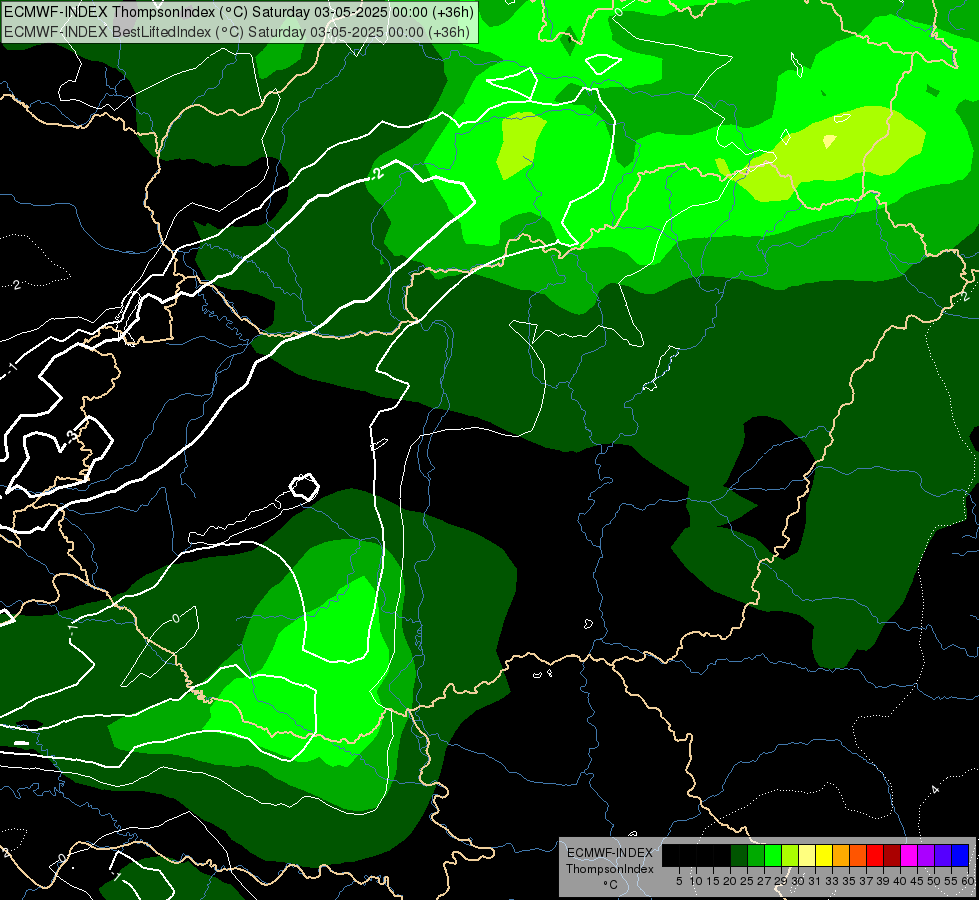
Task: Click the ThompsonIndex title line in header
Action: point(239,12)
